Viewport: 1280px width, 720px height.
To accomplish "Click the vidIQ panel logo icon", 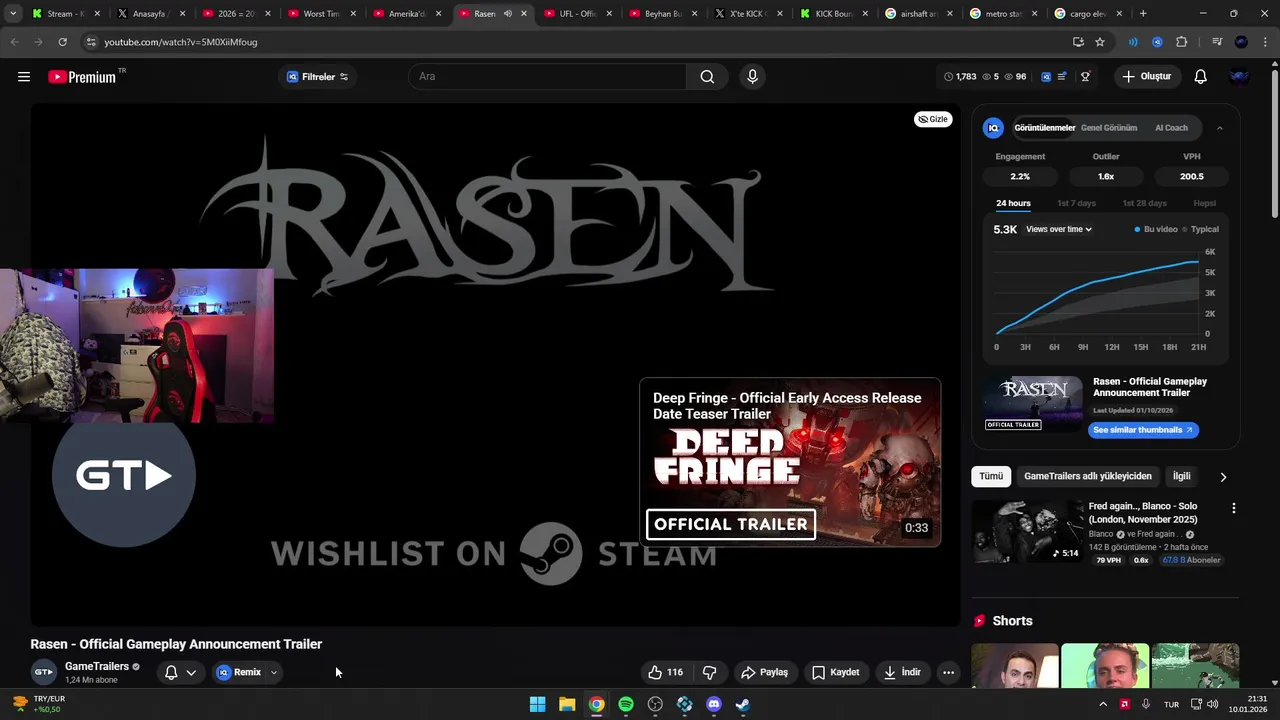I will click(x=993, y=128).
